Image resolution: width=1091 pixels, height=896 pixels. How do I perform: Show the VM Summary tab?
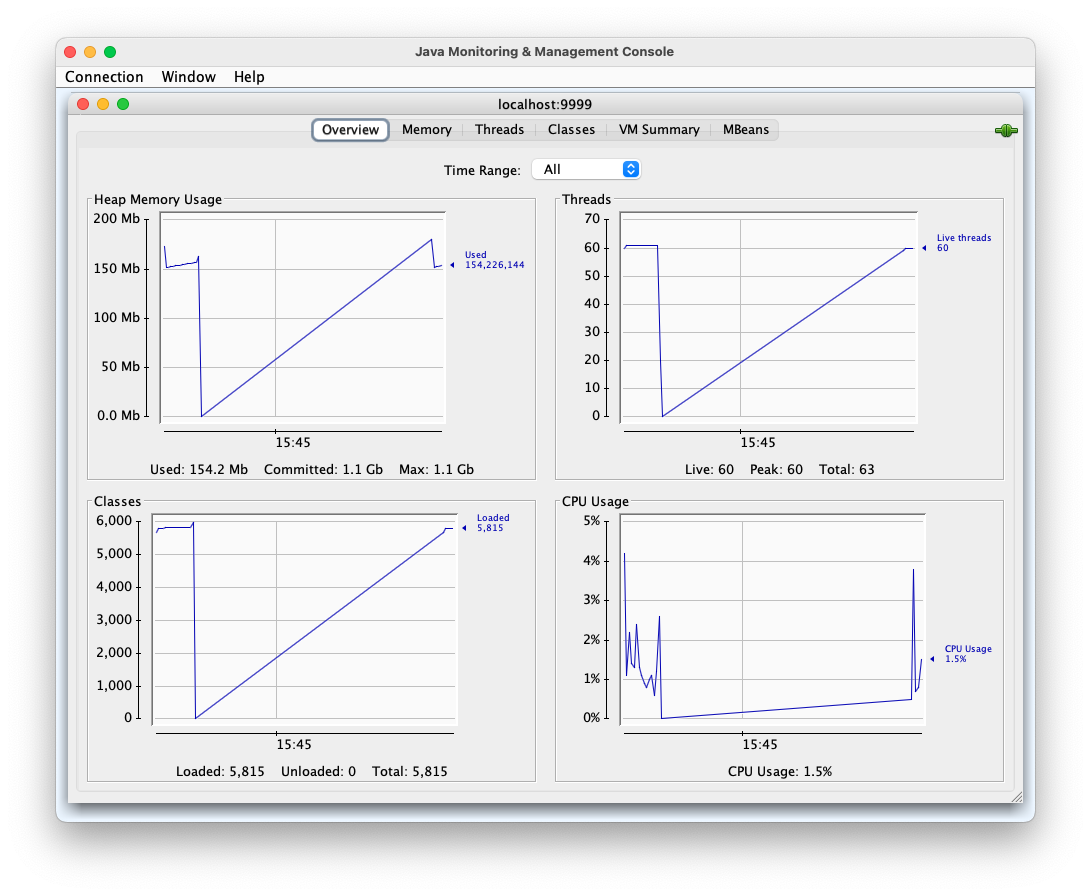coord(659,130)
